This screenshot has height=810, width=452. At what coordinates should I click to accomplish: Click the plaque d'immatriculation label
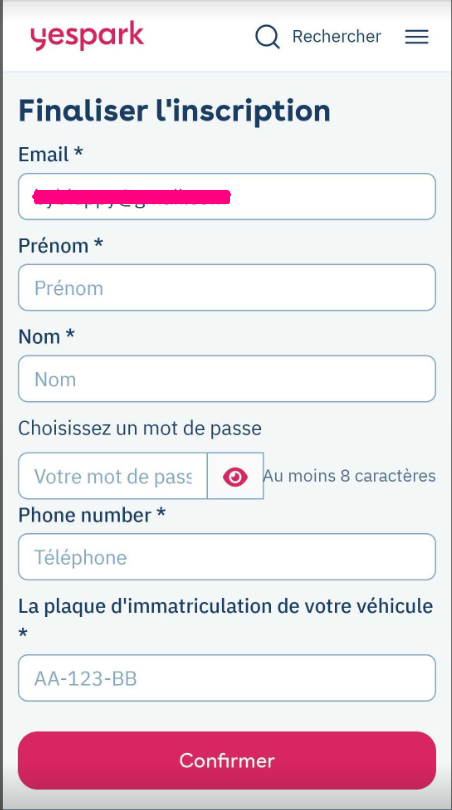point(226,619)
